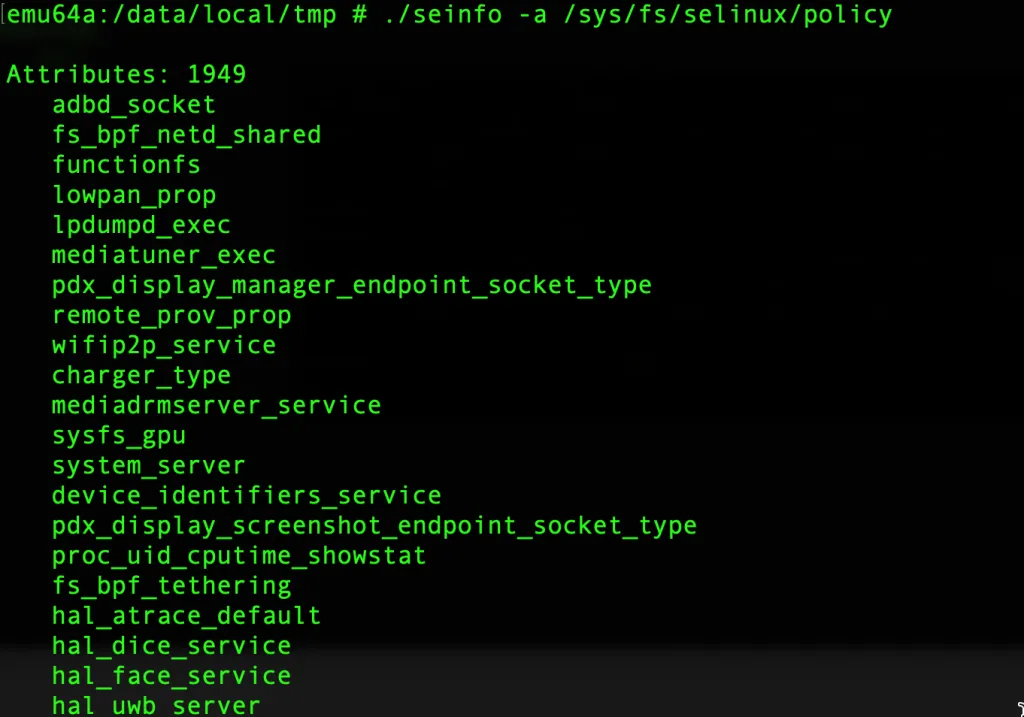
Task: Click the proc_uid_cputime_showstat entry
Action: point(239,555)
